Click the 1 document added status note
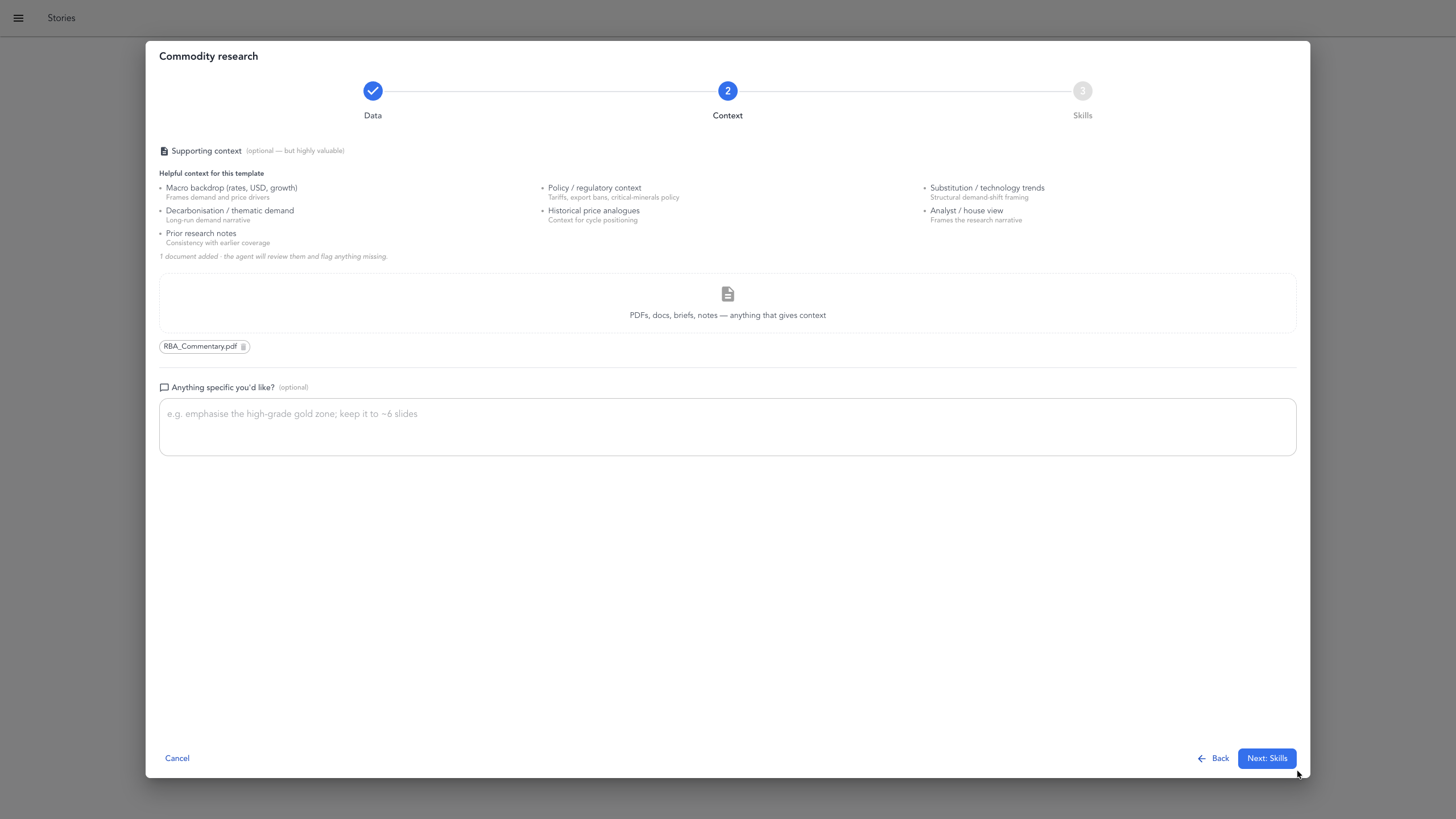 tap(274, 257)
